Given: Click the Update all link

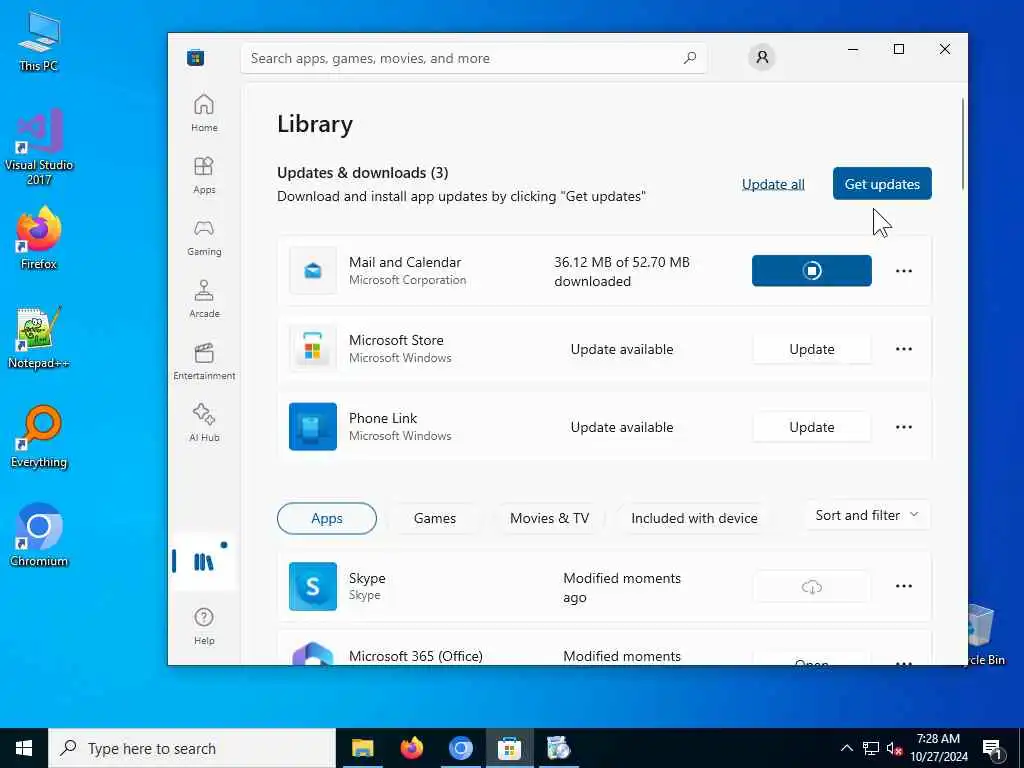Looking at the screenshot, I should 773,184.
